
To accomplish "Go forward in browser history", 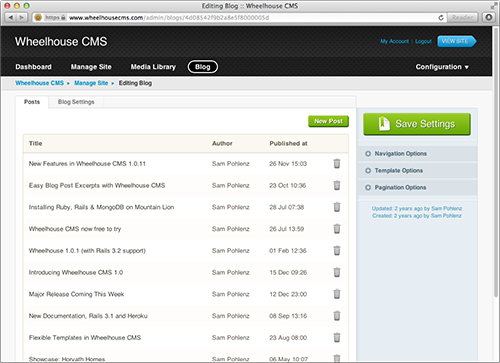I will point(22,17).
